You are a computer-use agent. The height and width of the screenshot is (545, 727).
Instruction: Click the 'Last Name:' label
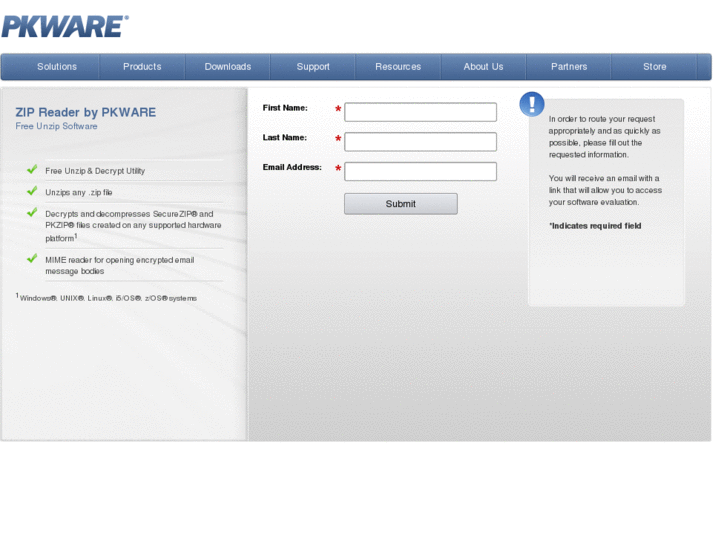(x=285, y=138)
